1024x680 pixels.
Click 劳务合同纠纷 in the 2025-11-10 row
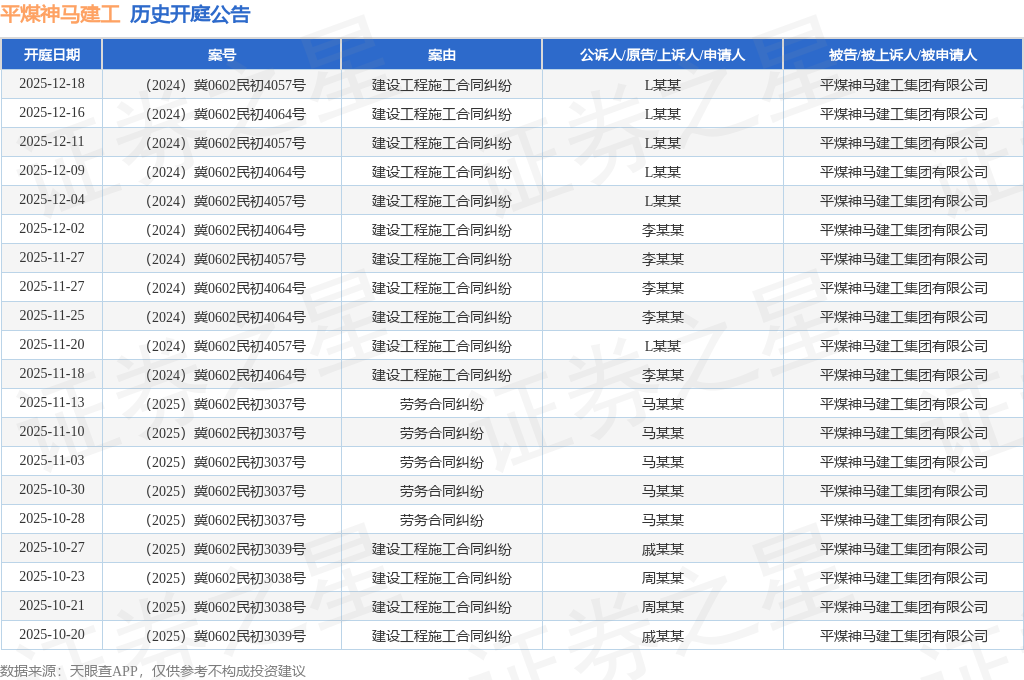click(x=441, y=433)
